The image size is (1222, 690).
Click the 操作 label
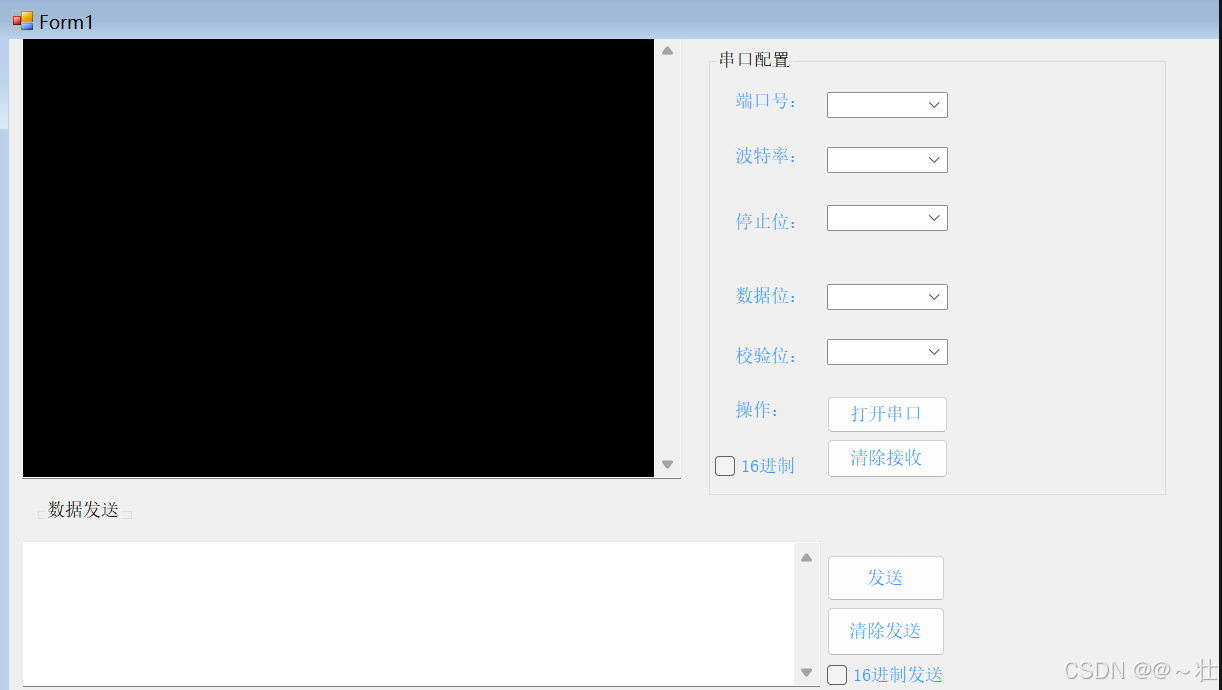coord(758,410)
